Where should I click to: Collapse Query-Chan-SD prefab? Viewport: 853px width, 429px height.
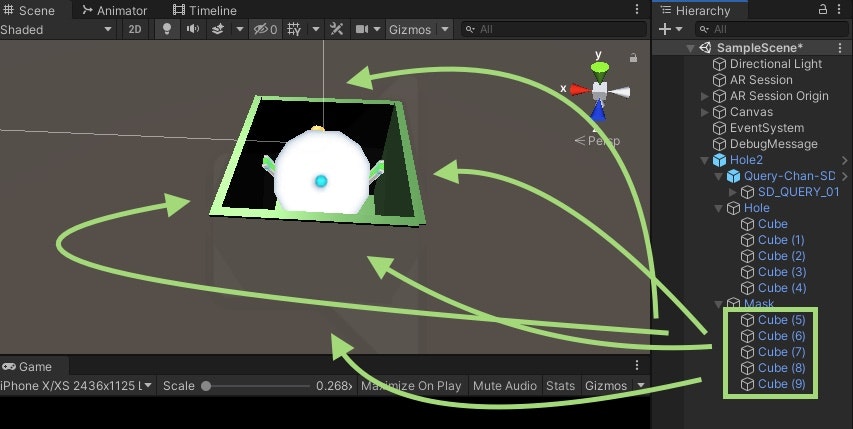(x=719, y=176)
